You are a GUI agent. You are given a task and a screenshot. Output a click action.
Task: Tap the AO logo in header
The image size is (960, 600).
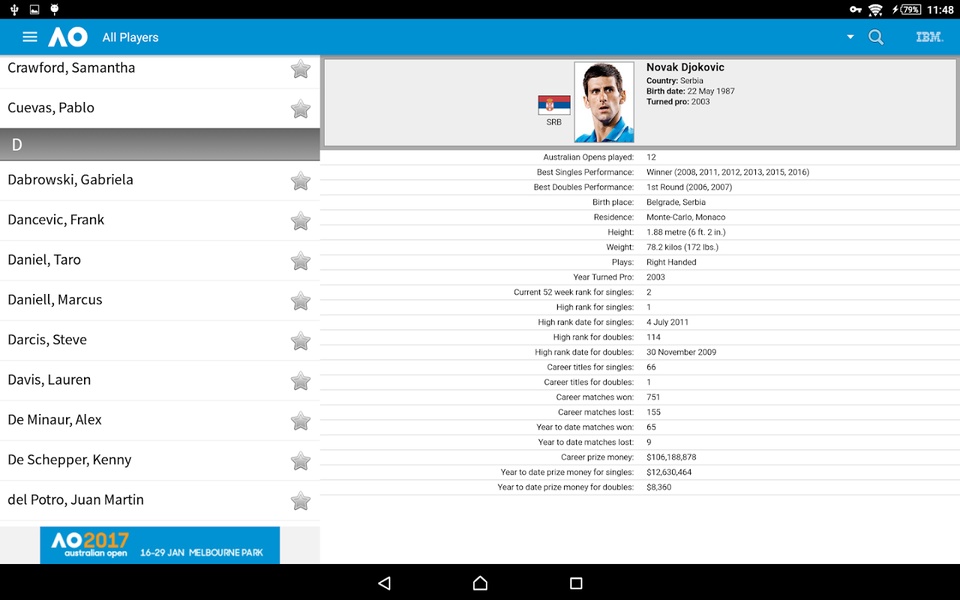tap(68, 37)
